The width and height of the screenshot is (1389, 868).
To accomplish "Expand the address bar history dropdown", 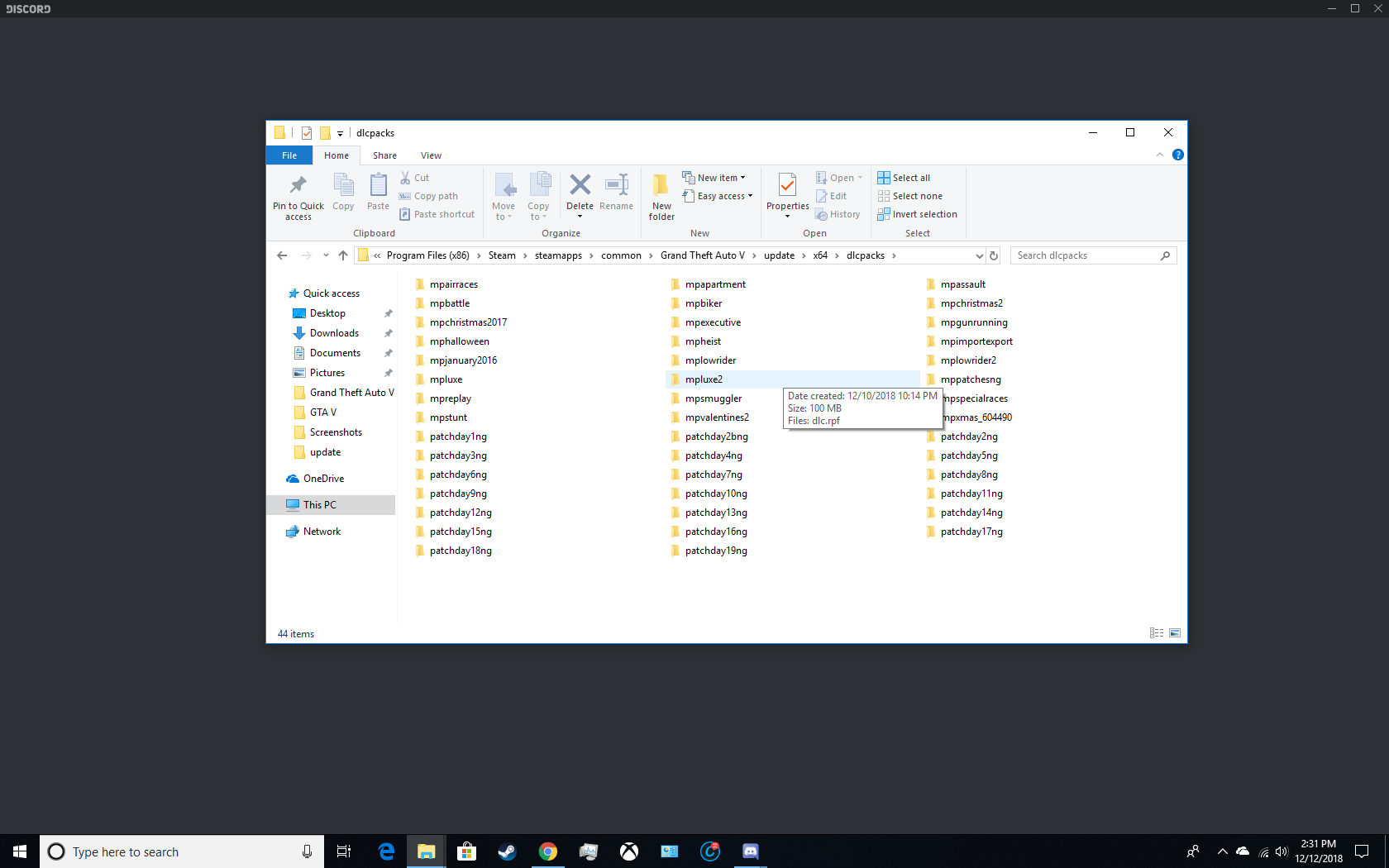I will [979, 255].
